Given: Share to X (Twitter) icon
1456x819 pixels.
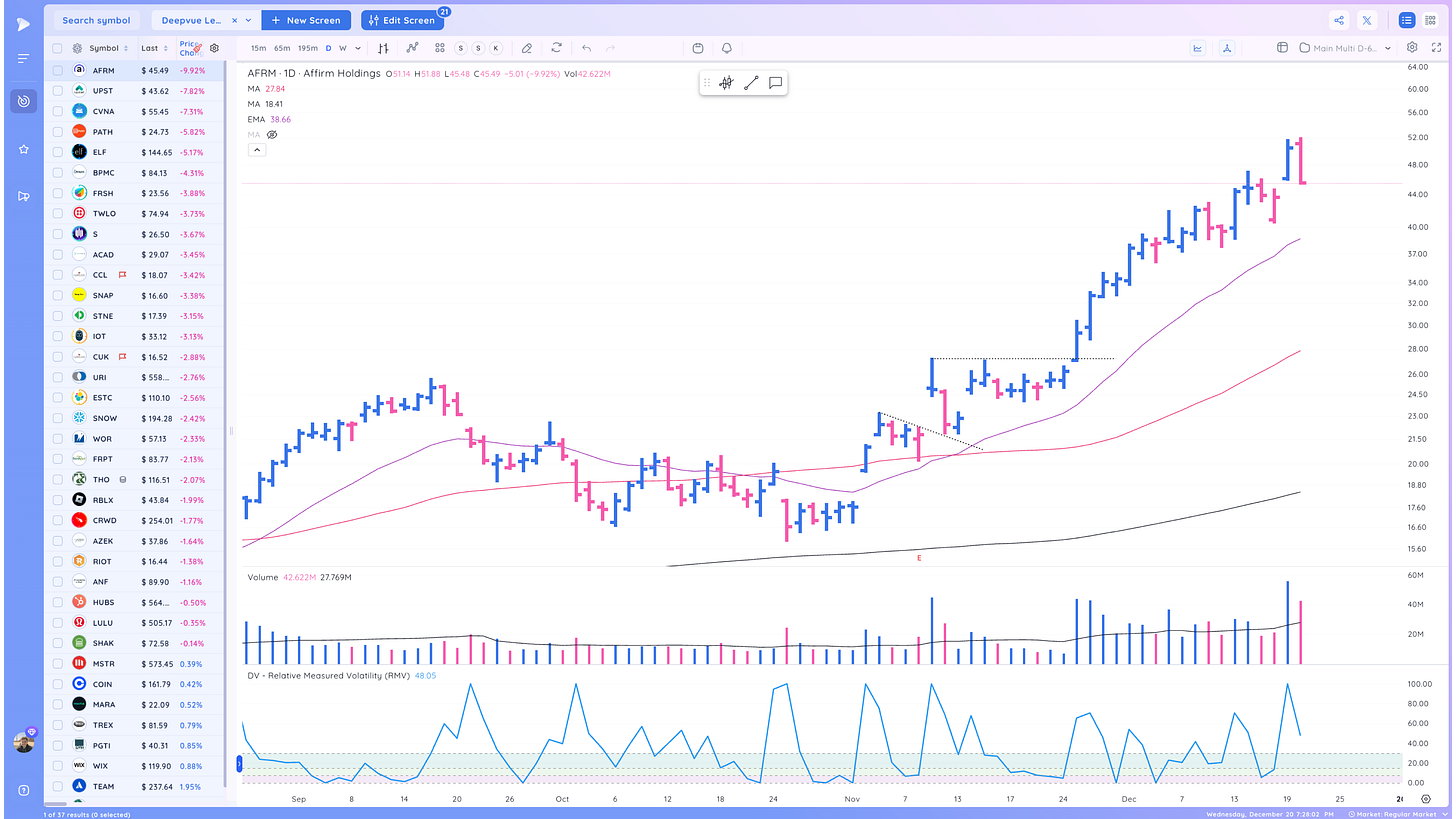Looking at the screenshot, I should pyautogui.click(x=1367, y=20).
